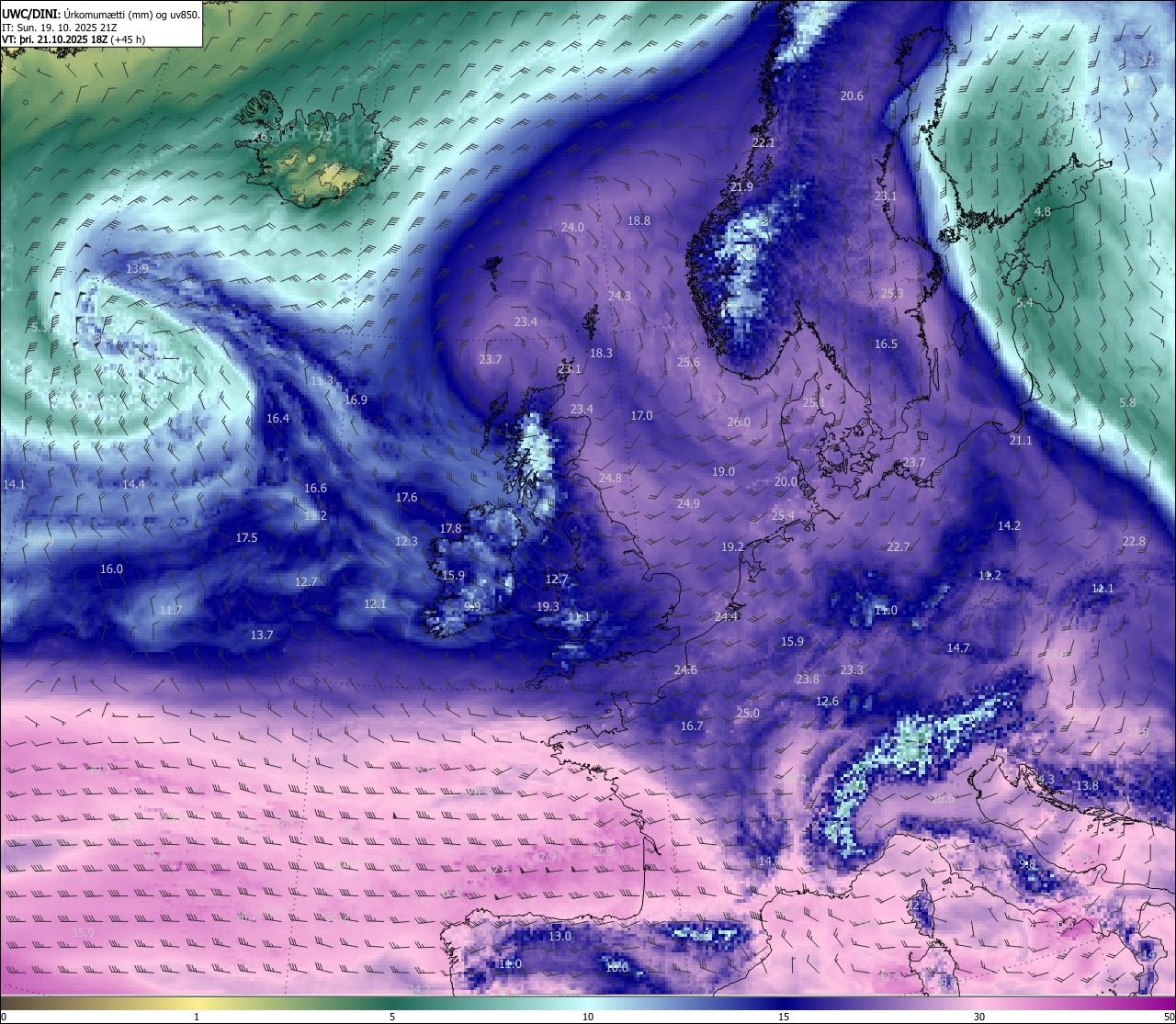Click the 22.8 value at right edge
1176x1024 pixels.
pyautogui.click(x=1134, y=541)
